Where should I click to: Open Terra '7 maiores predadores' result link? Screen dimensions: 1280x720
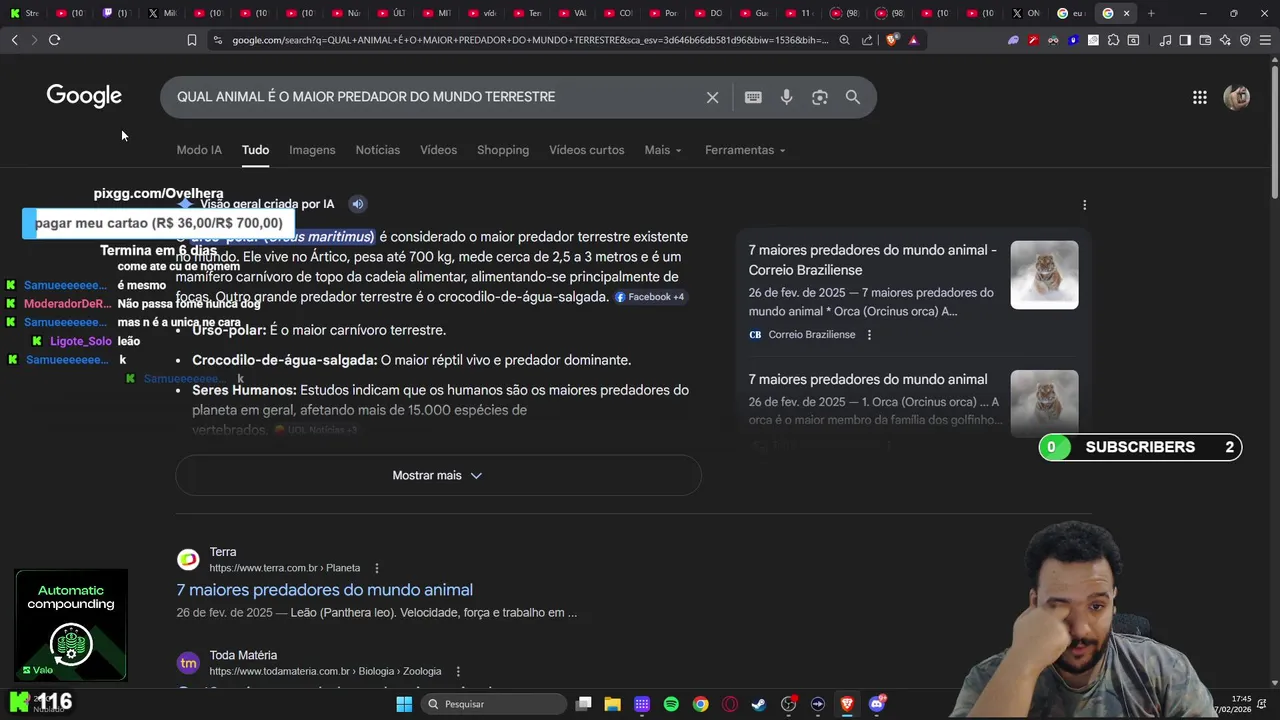(x=325, y=590)
